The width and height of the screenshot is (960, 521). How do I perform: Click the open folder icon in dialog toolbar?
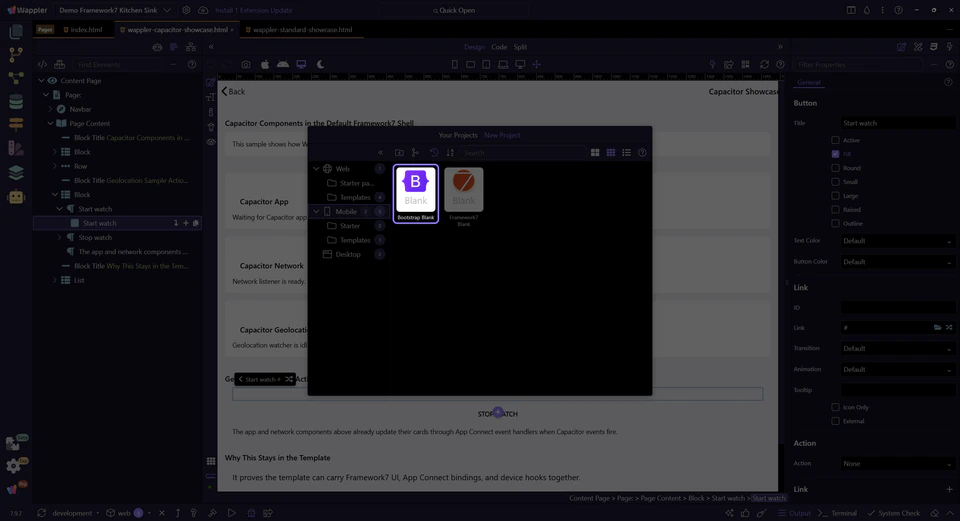[x=399, y=152]
